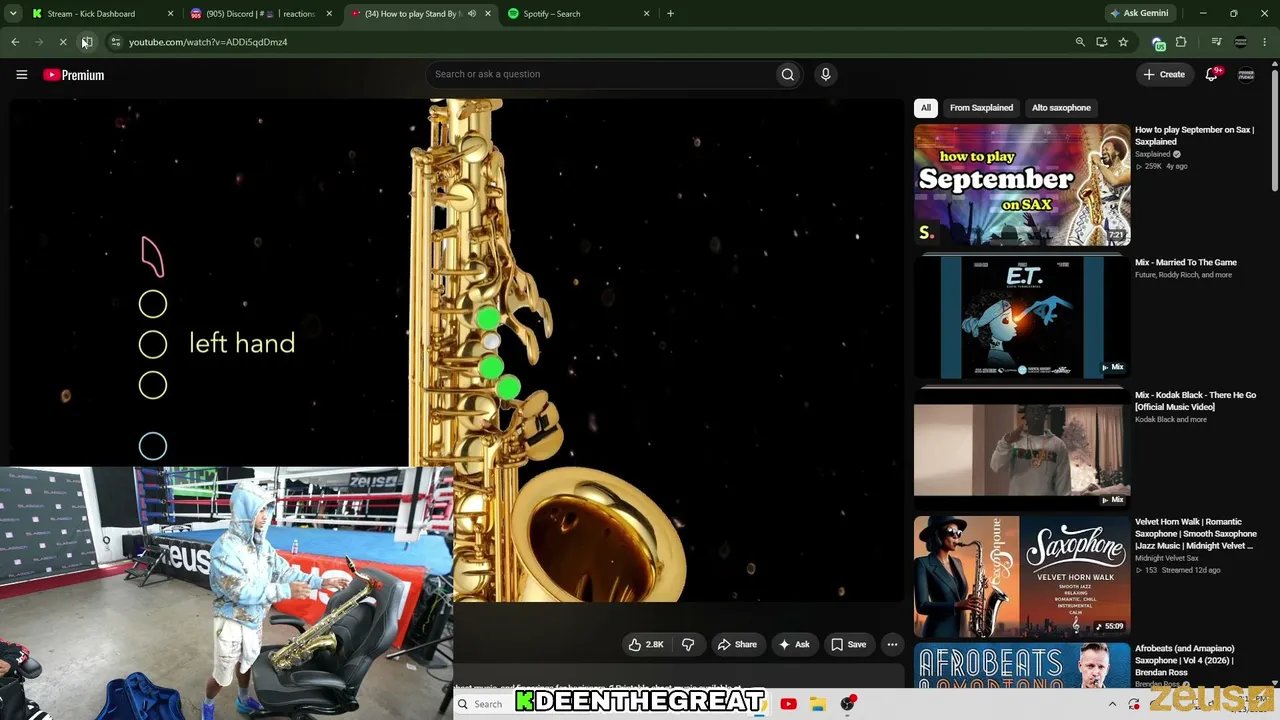This screenshot has width=1280, height=720.
Task: Like the video with 2.8K likes
Action: point(645,645)
